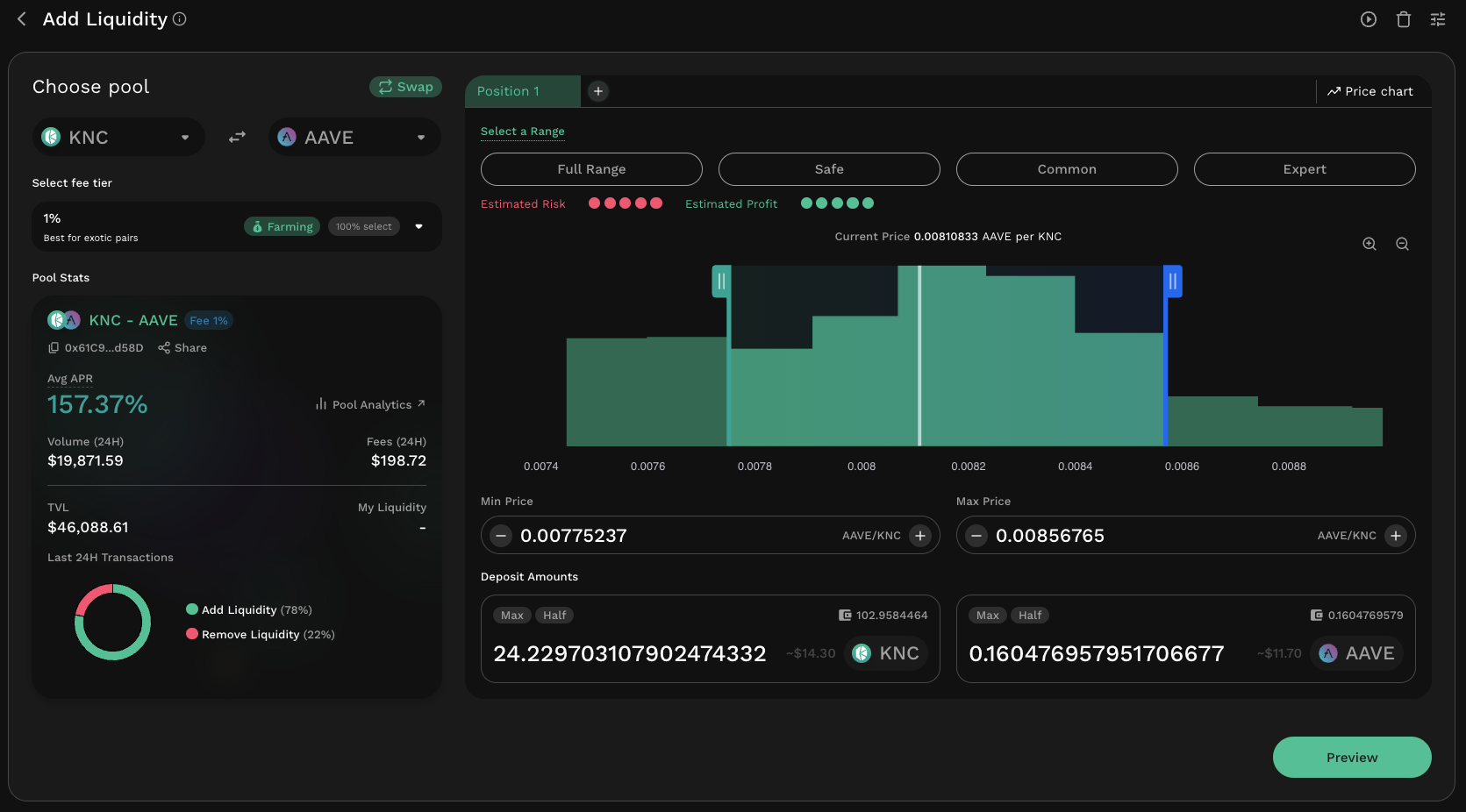Grab the left min price range handle
Viewport: 1466px width, 812px height.
tap(721, 281)
